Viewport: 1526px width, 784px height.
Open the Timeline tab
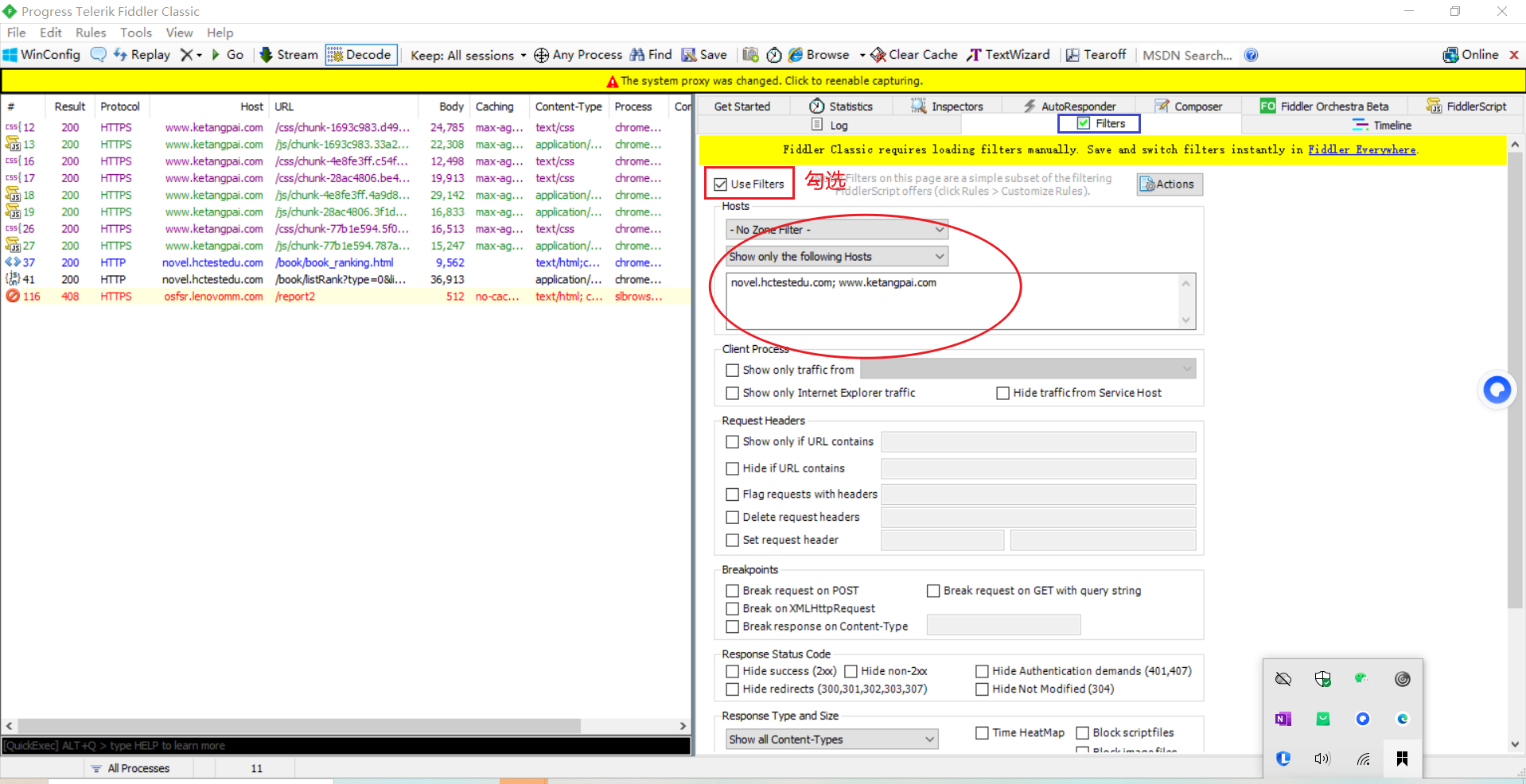[x=1382, y=126]
